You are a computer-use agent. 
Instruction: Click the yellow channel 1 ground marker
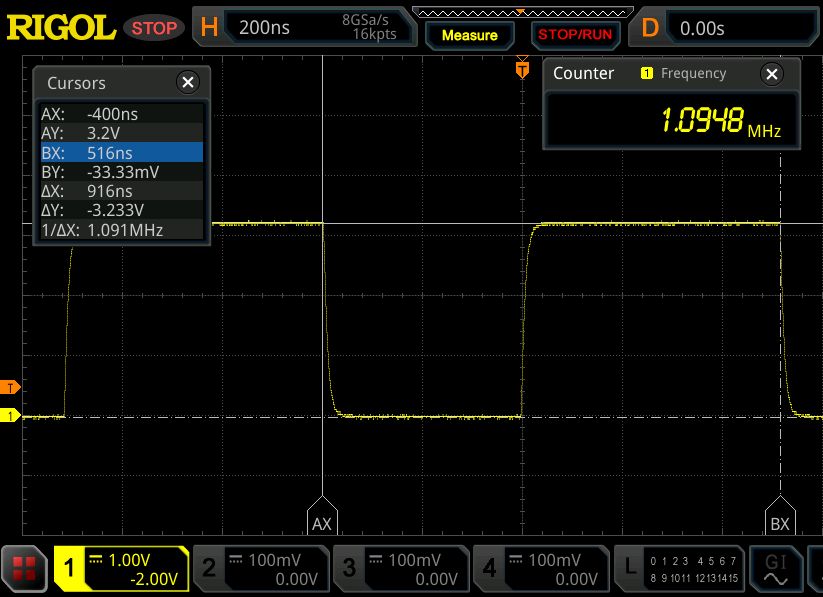10,416
